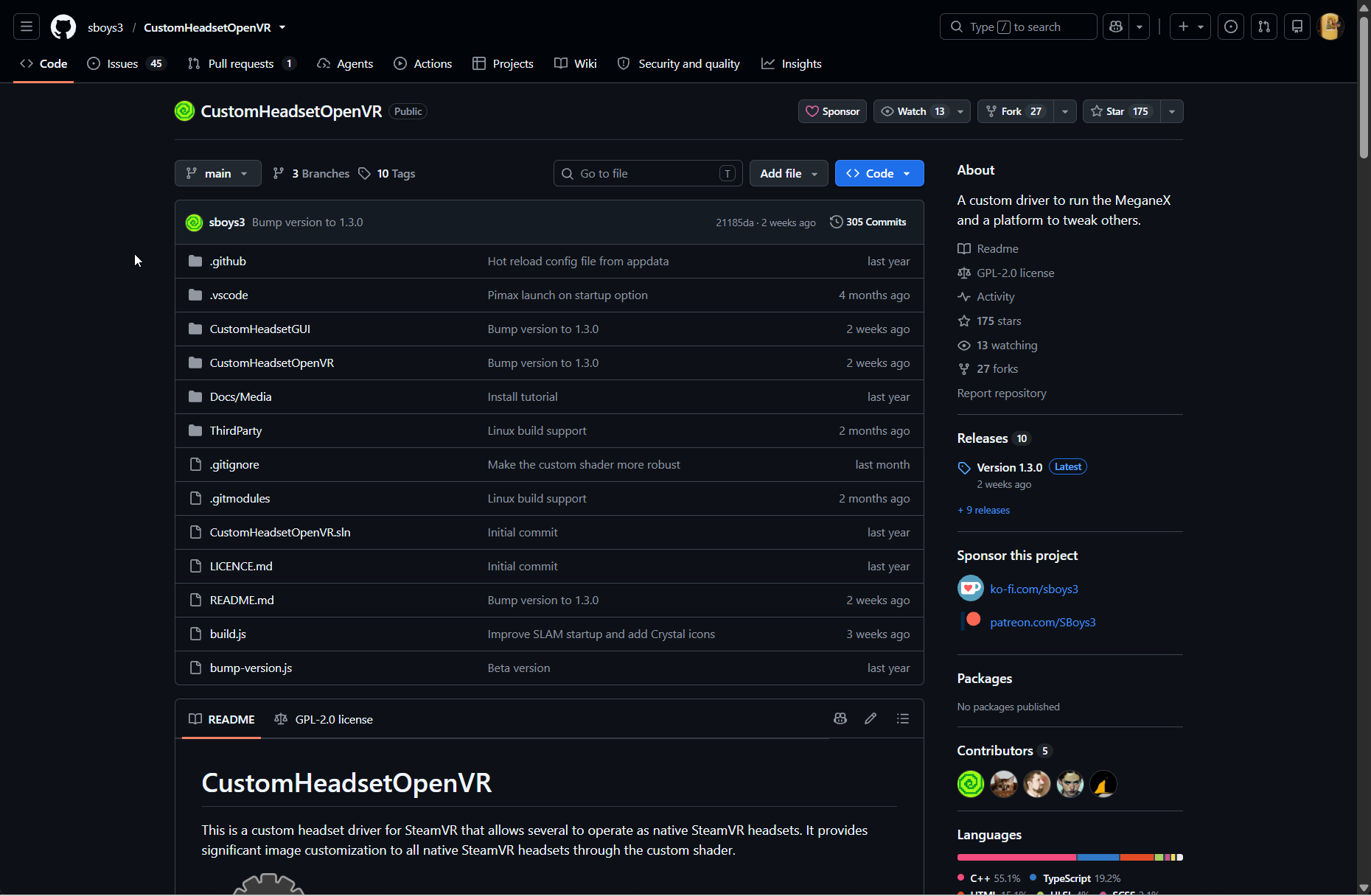Open patreon.com/SBoys3 link
The image size is (1371, 896).
pos(1043,623)
